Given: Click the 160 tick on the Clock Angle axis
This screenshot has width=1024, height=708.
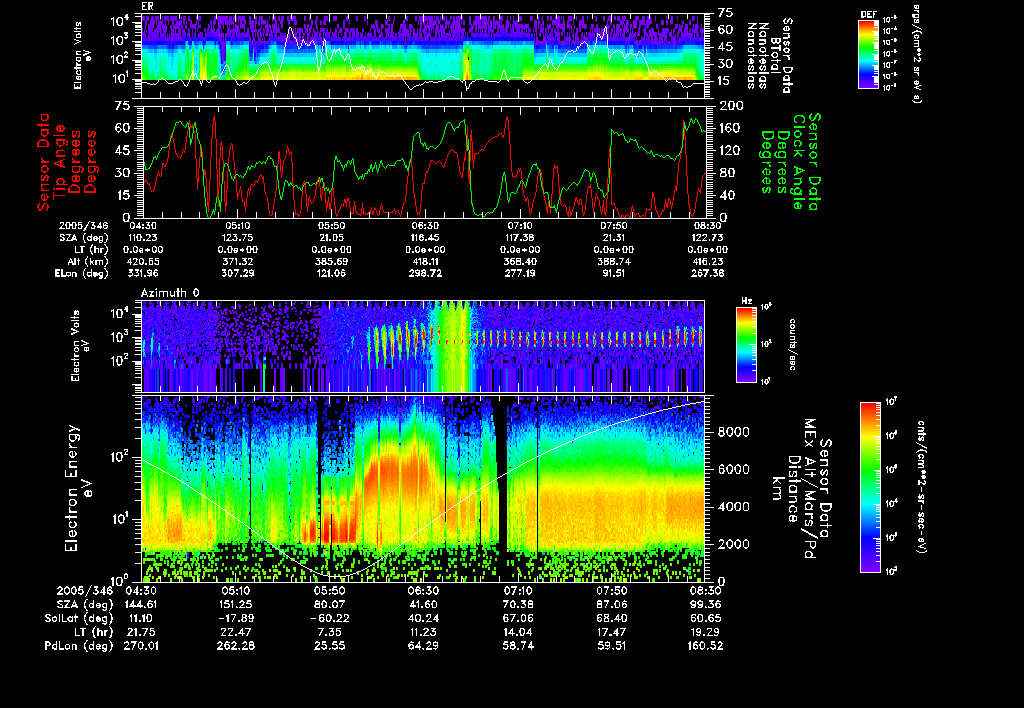Looking at the screenshot, I should click(x=730, y=128).
